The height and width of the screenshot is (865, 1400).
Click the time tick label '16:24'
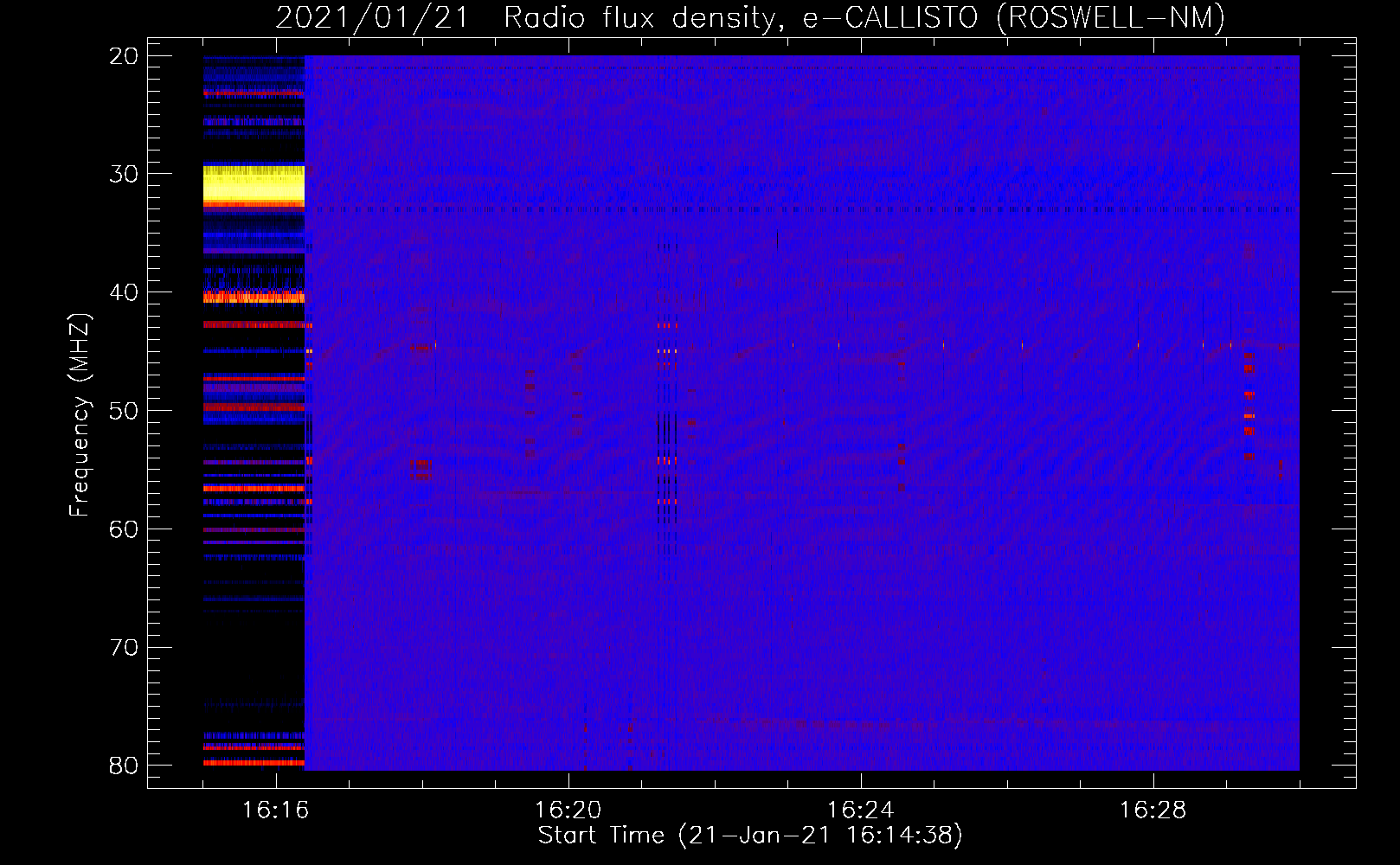860,811
